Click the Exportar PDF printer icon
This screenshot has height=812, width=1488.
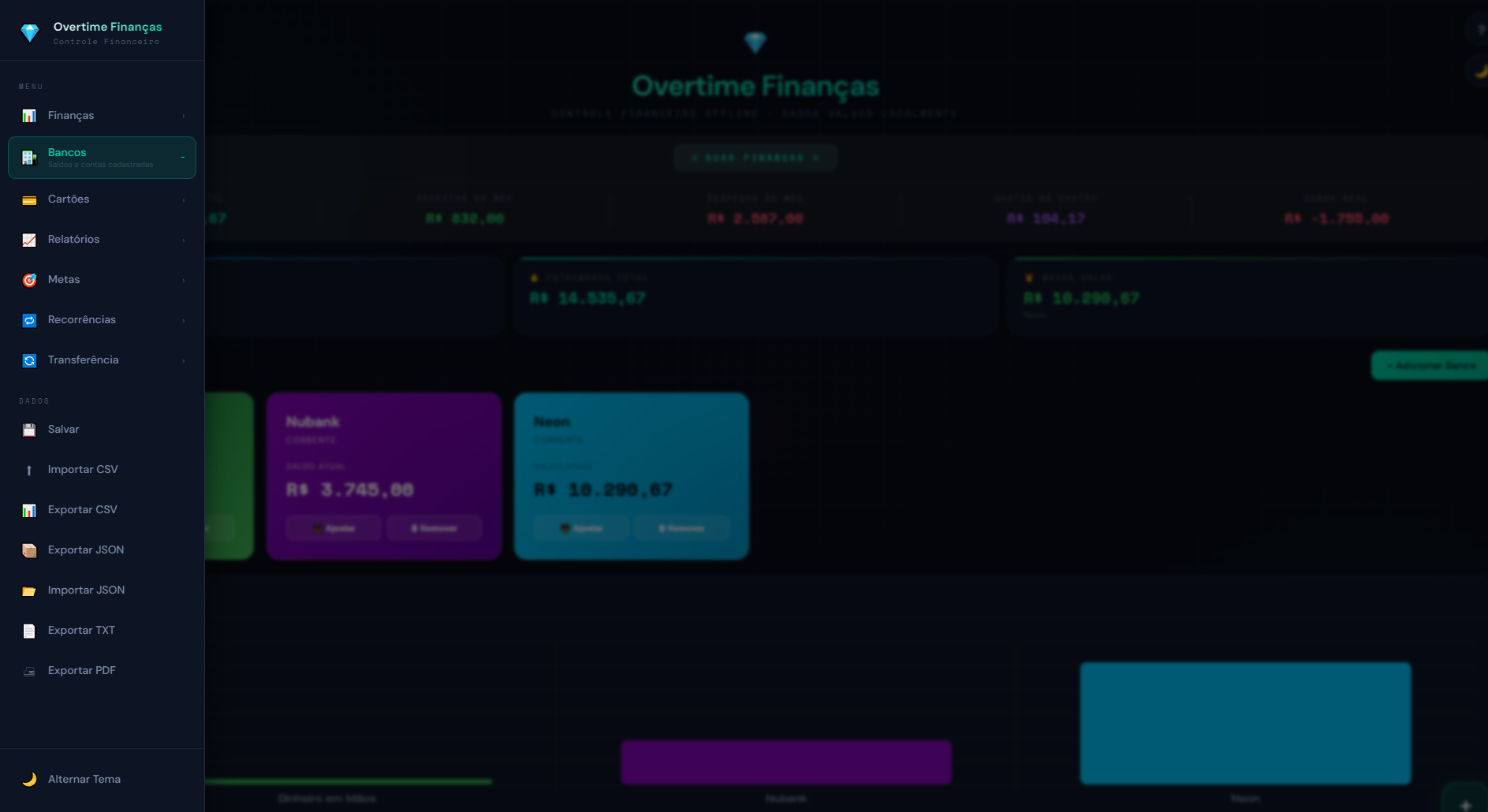(x=29, y=671)
